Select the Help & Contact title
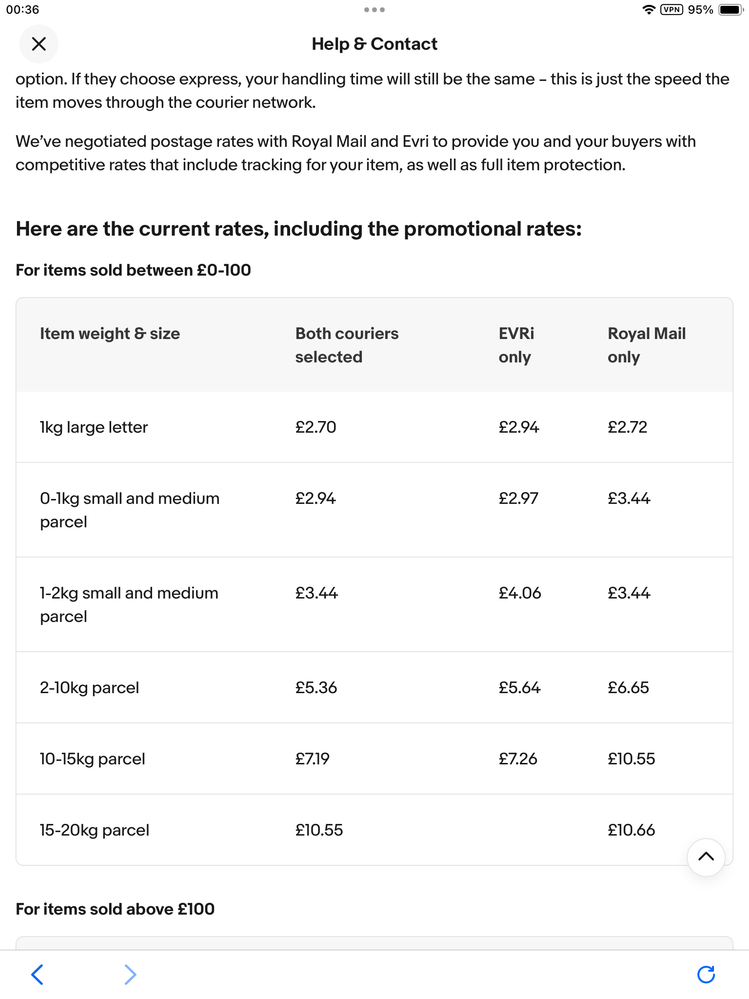The height and width of the screenshot is (999, 749). pos(374,44)
